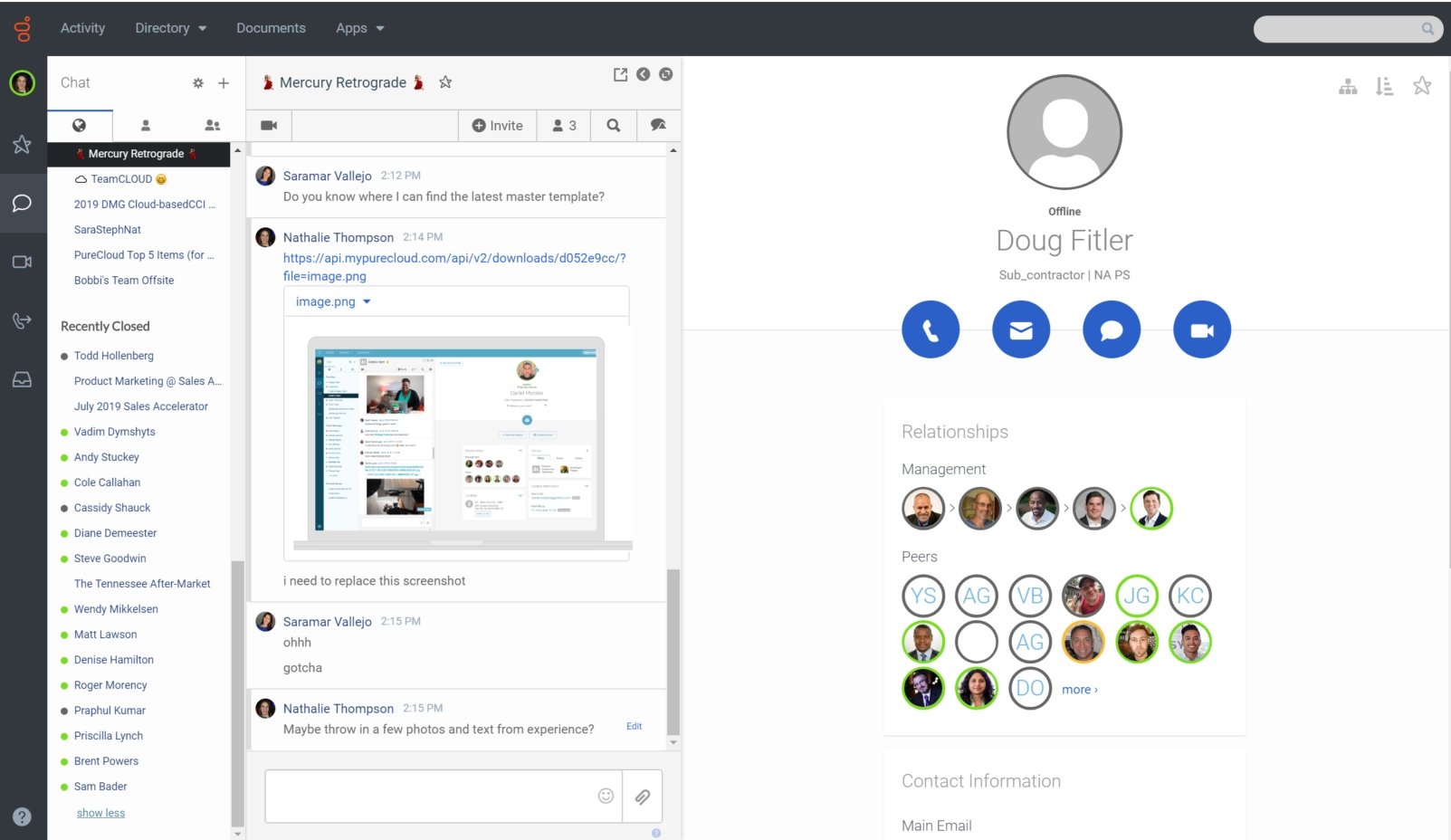Expand the Directory dropdown menu

(x=170, y=28)
